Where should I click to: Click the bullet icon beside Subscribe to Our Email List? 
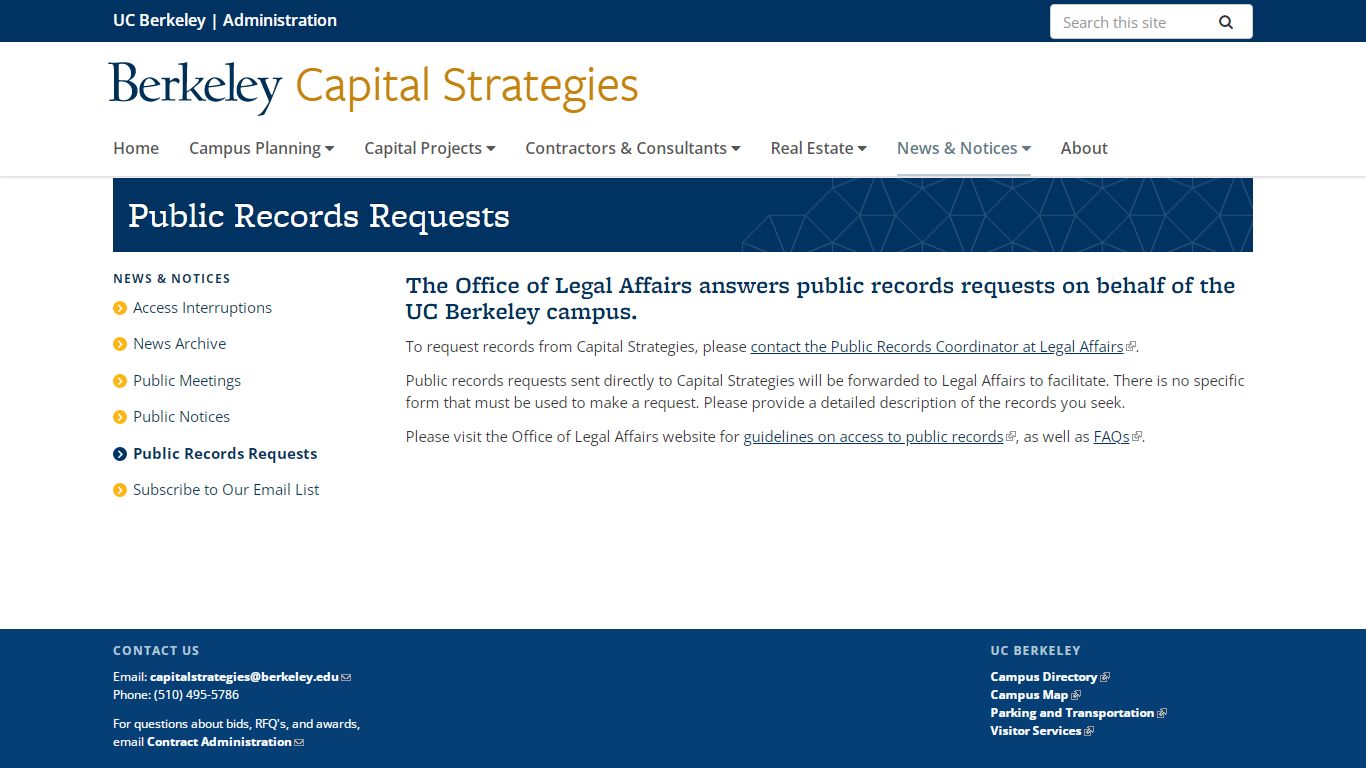[120, 490]
